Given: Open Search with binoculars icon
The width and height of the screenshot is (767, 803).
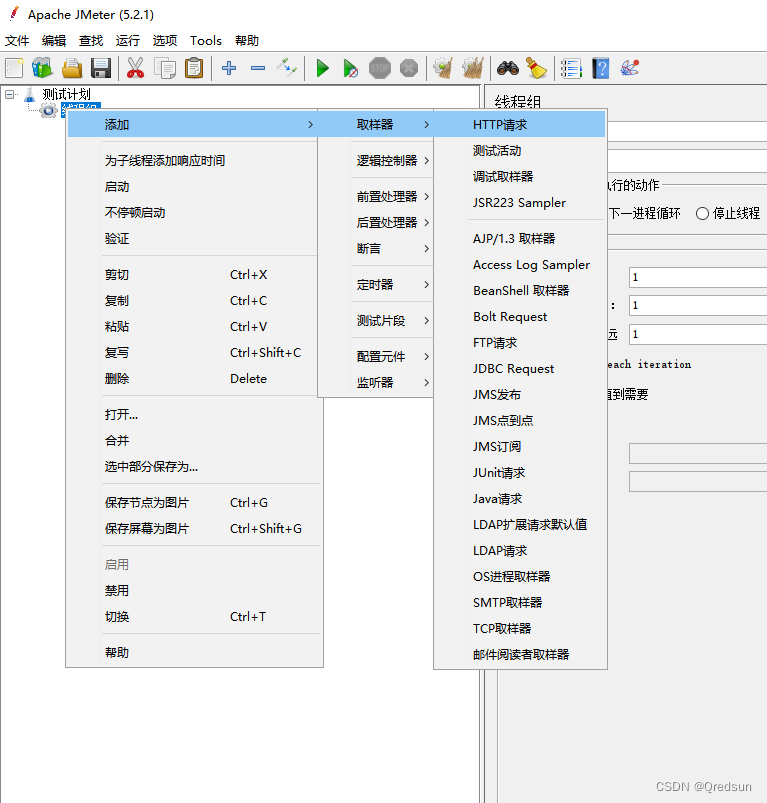Looking at the screenshot, I should coord(507,68).
